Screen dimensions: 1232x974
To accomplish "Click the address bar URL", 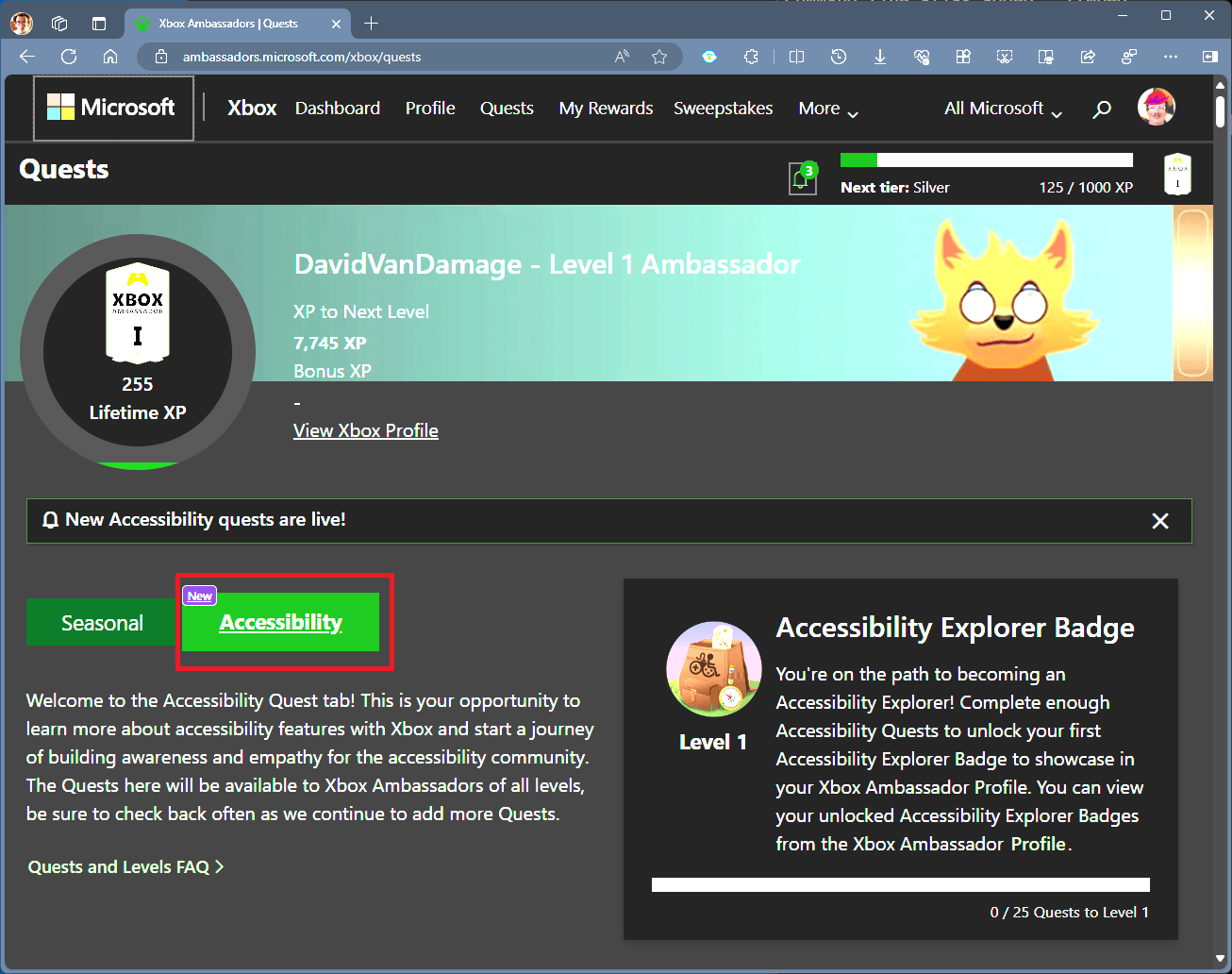I will coord(302,57).
